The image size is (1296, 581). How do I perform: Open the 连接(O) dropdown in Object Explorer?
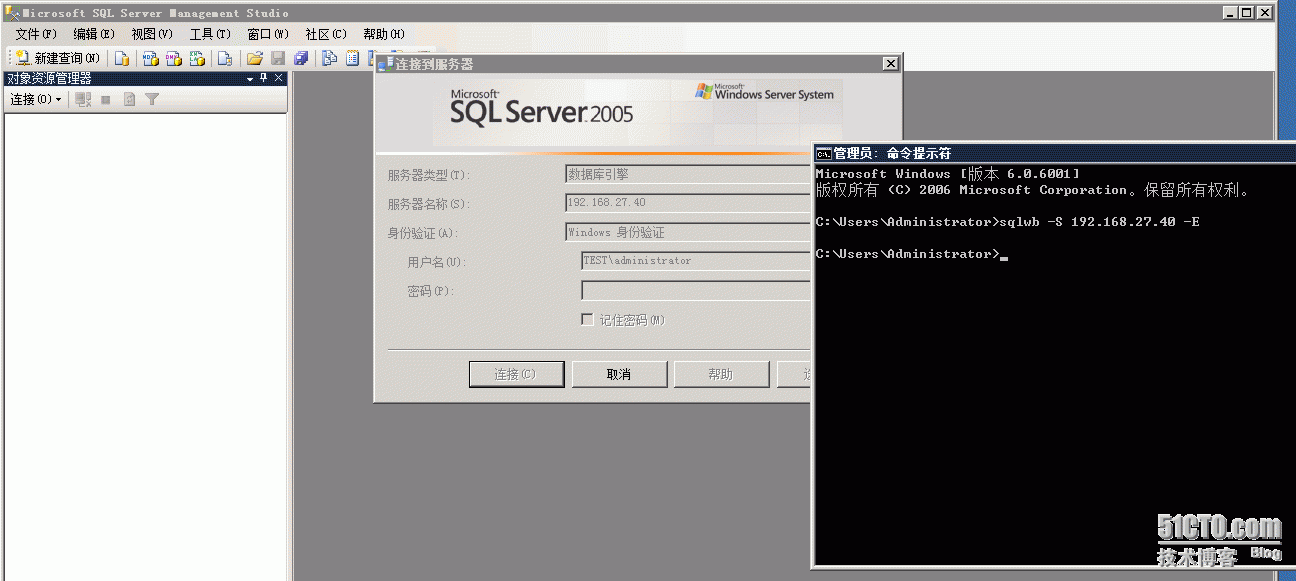pyautogui.click(x=36, y=99)
